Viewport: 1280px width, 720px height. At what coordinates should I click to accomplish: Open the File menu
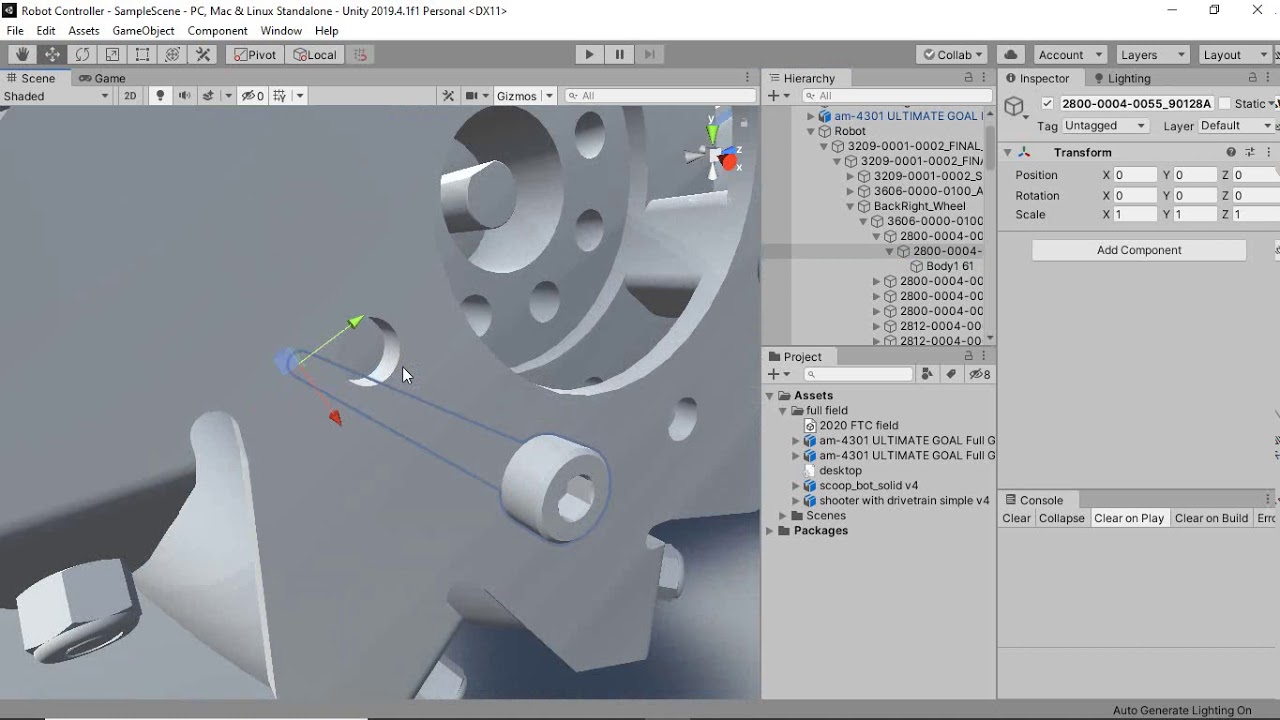[x=15, y=31]
